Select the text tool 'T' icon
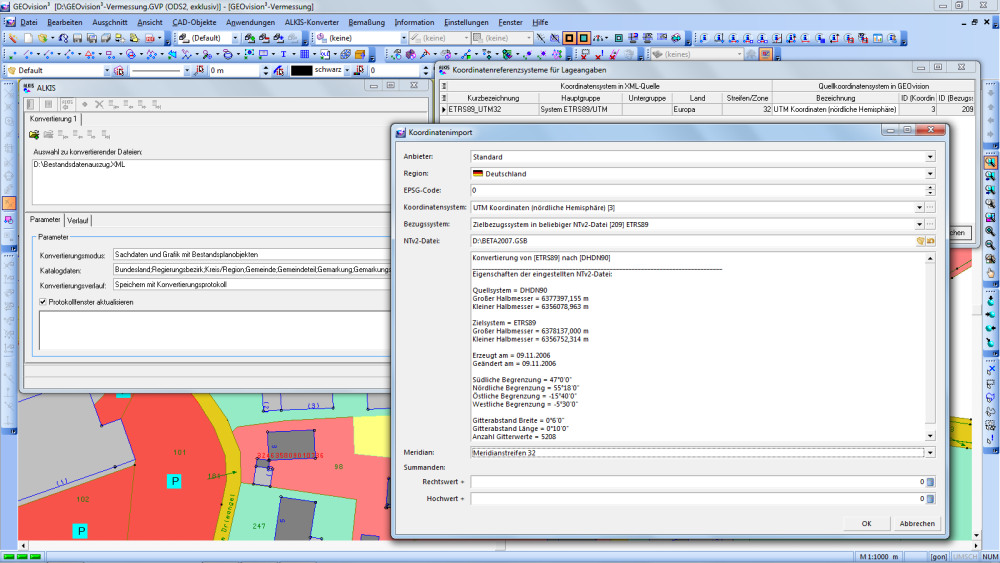This screenshot has width=1000, height=563. click(x=283, y=54)
